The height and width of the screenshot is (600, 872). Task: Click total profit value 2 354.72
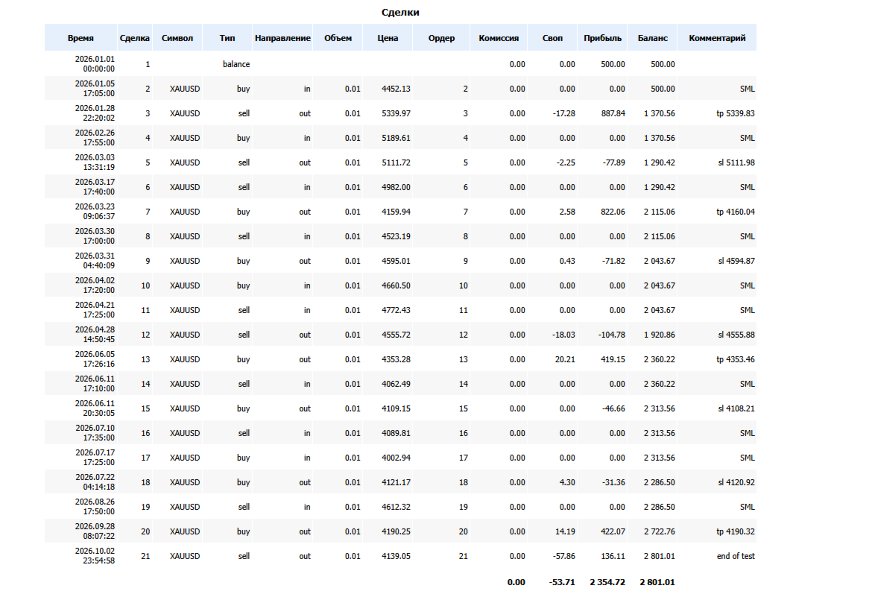(607, 582)
